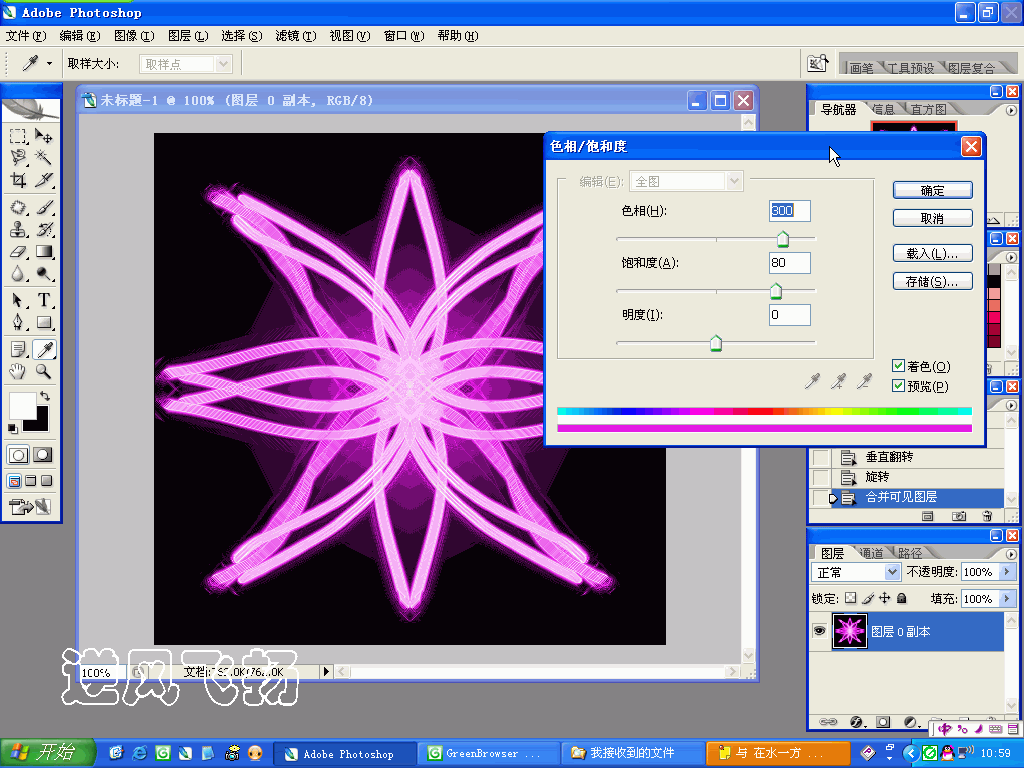Select the Path Selection arrow tool
Screen dimensions: 1024x768
tap(18, 300)
